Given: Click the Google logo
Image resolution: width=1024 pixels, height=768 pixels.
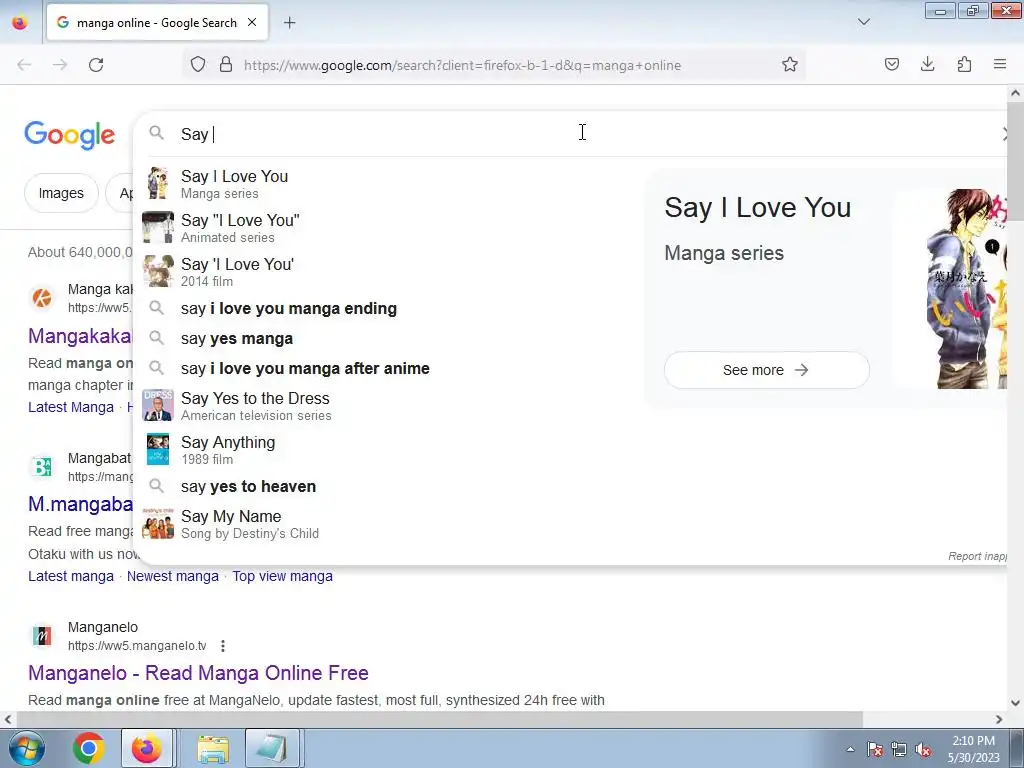Looking at the screenshot, I should 70,135.
